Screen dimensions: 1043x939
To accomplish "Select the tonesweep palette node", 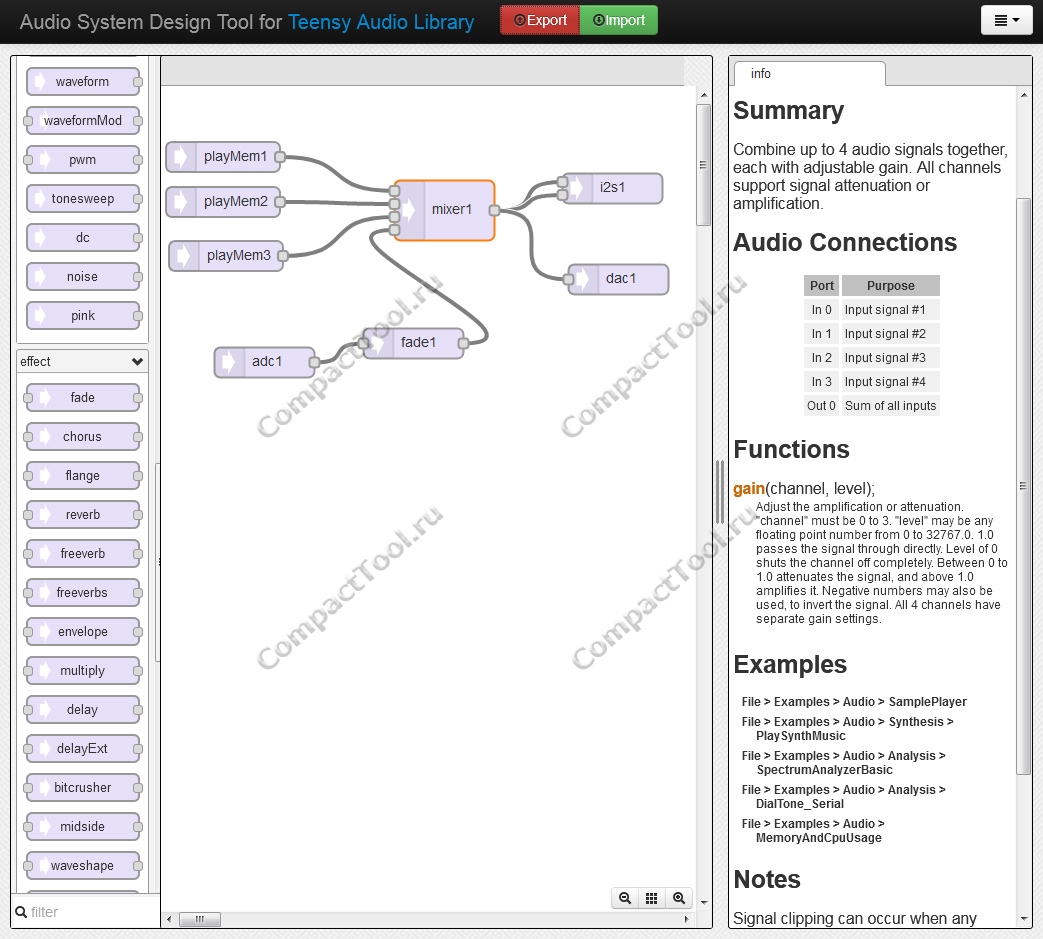I will click(x=83, y=199).
